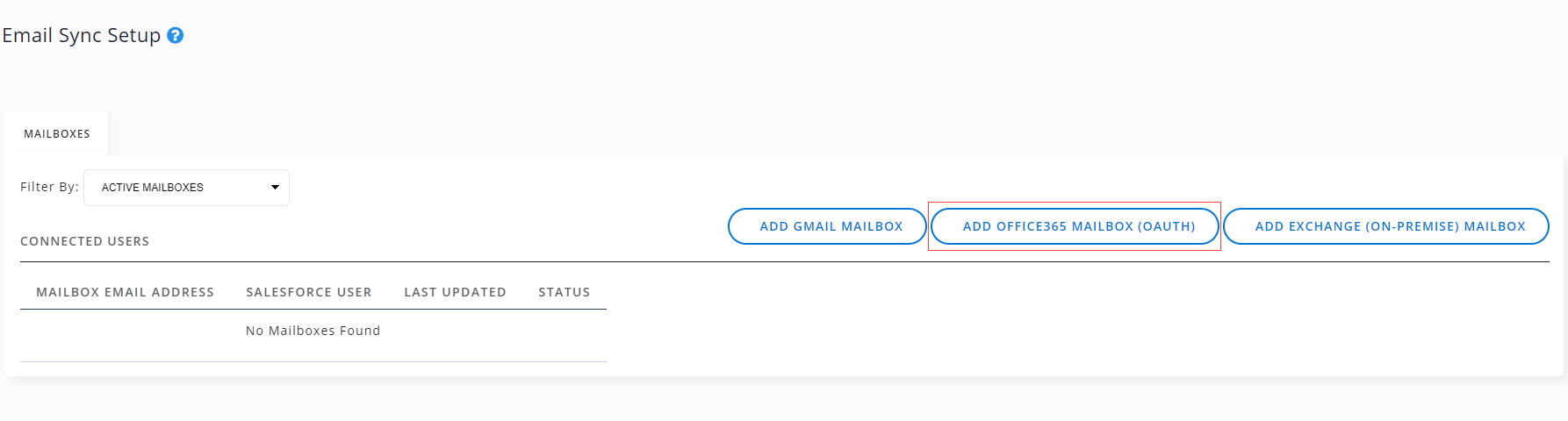
Task: Click the caret arrow in the filter dropdown
Action: (275, 188)
